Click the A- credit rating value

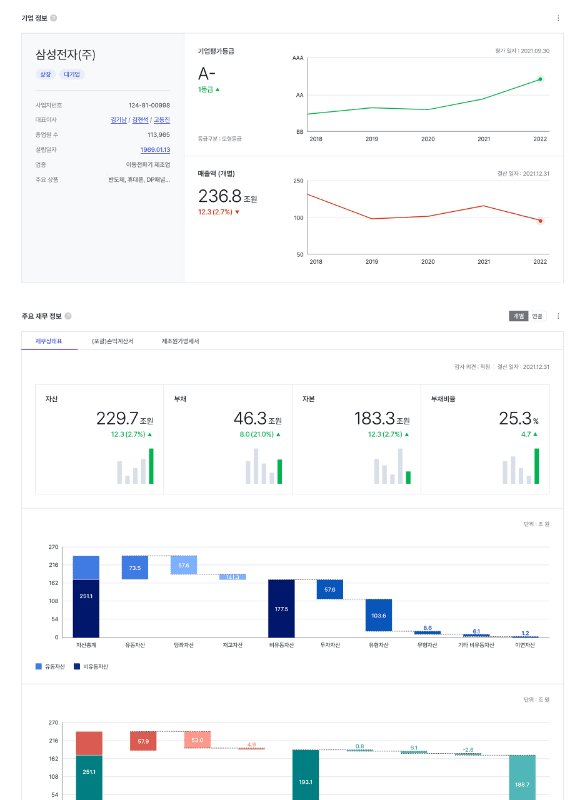pos(207,74)
